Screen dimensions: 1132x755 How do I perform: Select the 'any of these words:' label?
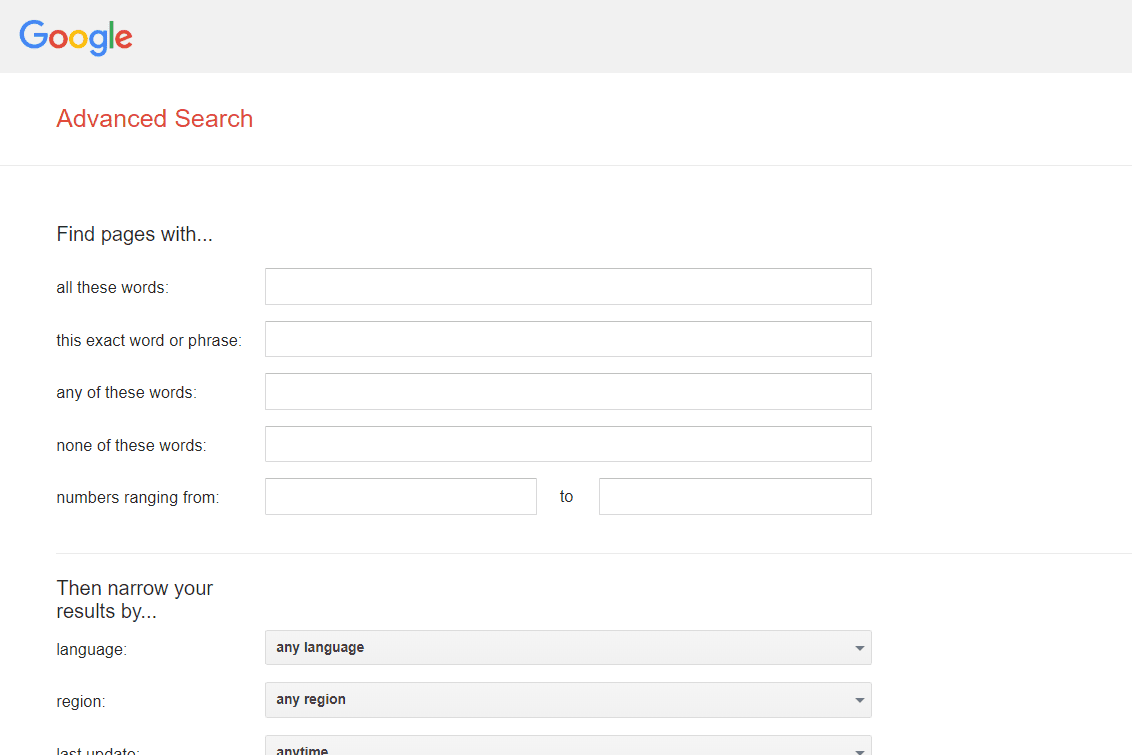[x=126, y=393]
